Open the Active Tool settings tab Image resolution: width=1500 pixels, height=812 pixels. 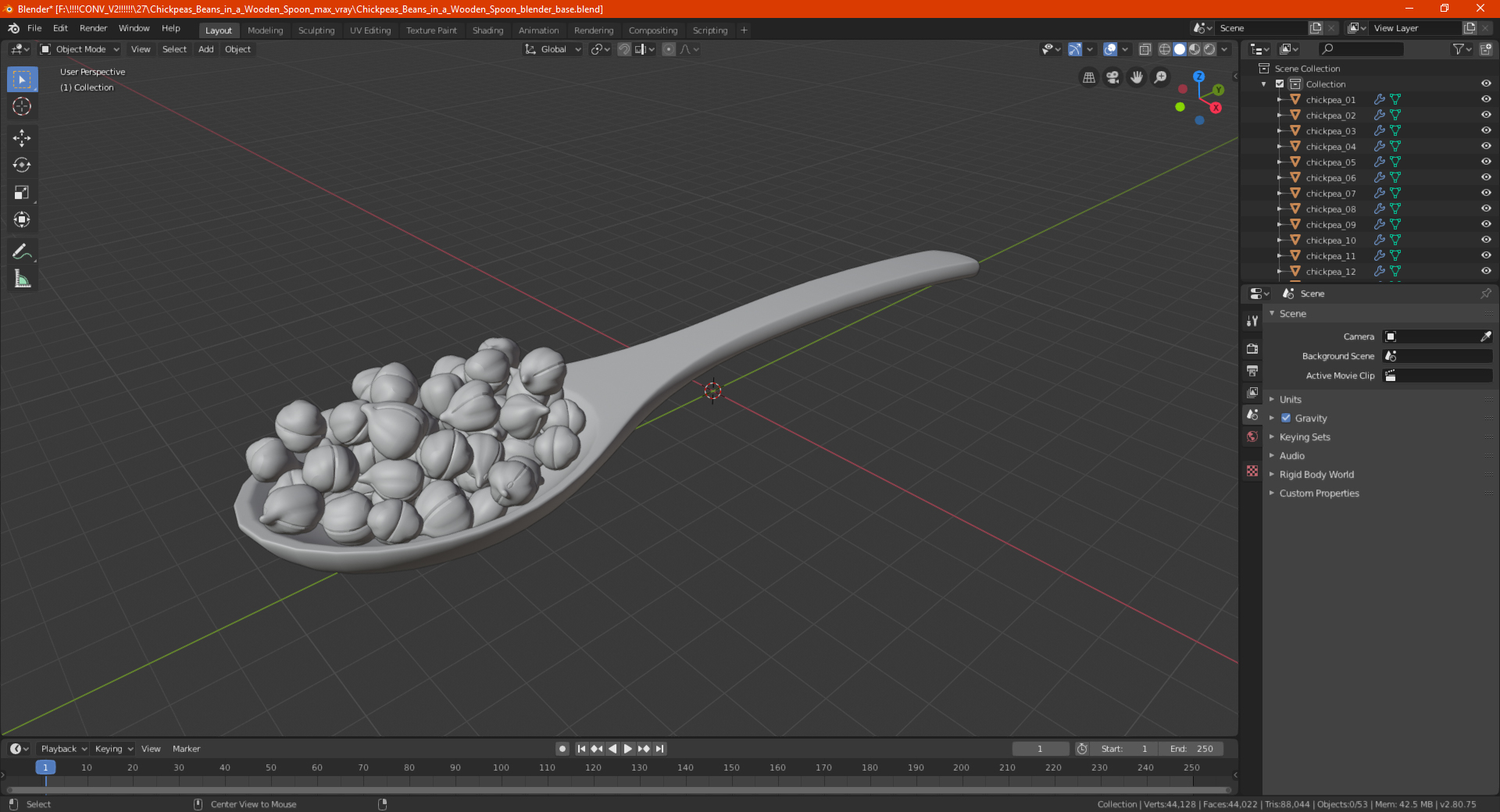click(x=1252, y=320)
